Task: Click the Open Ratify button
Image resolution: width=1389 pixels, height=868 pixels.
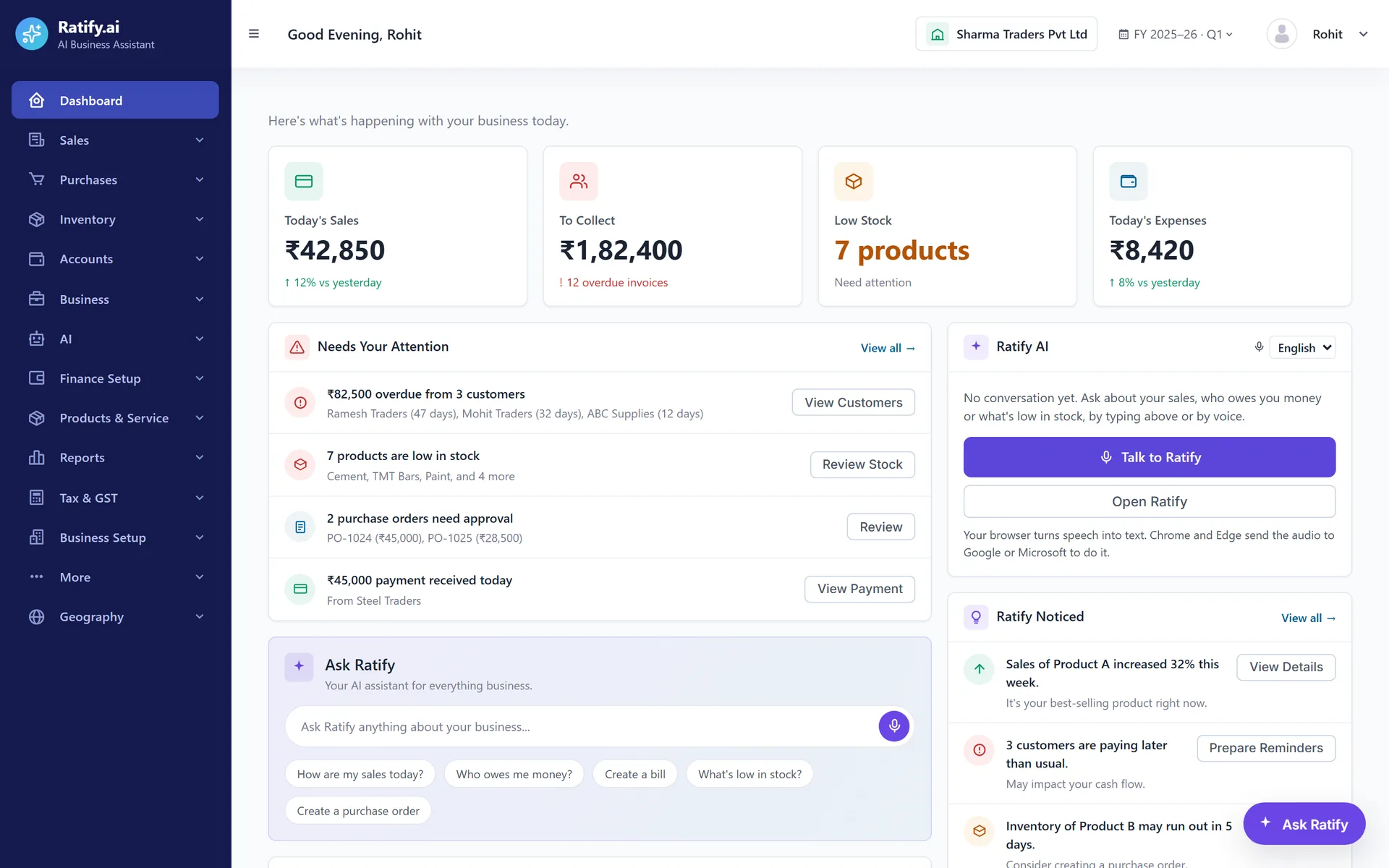Action: tap(1149, 501)
